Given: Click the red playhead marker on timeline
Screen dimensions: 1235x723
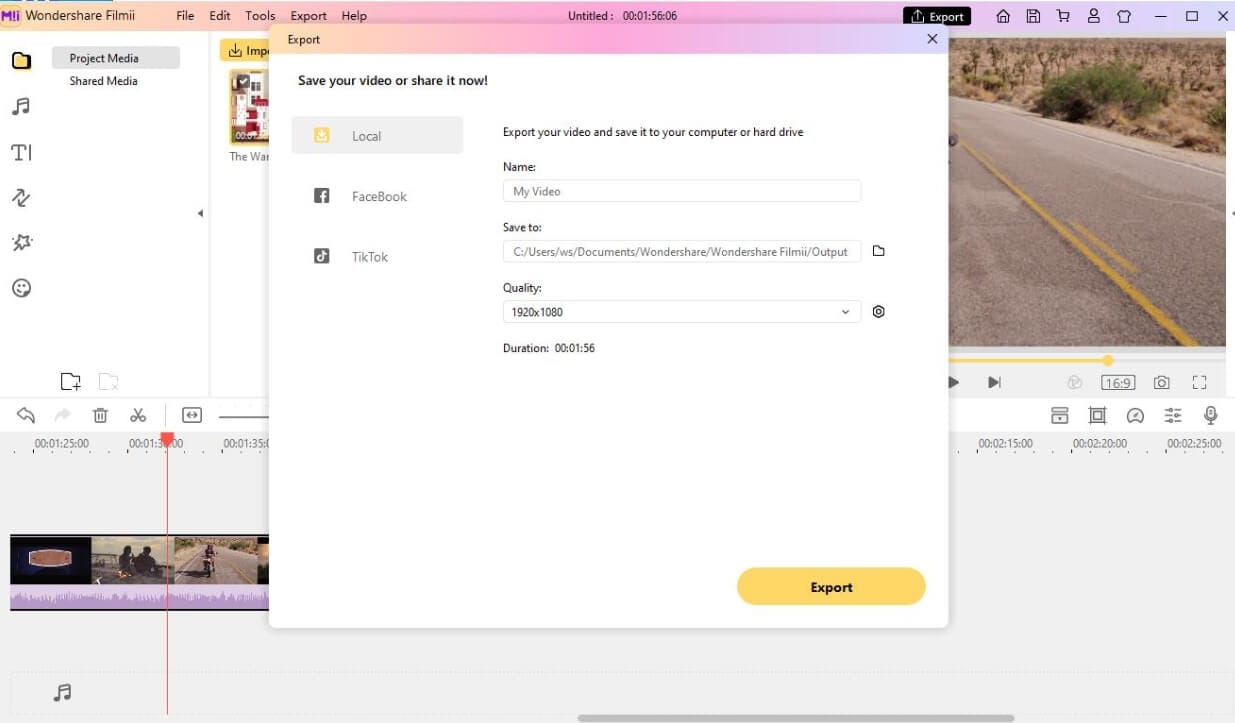Looking at the screenshot, I should point(167,439).
